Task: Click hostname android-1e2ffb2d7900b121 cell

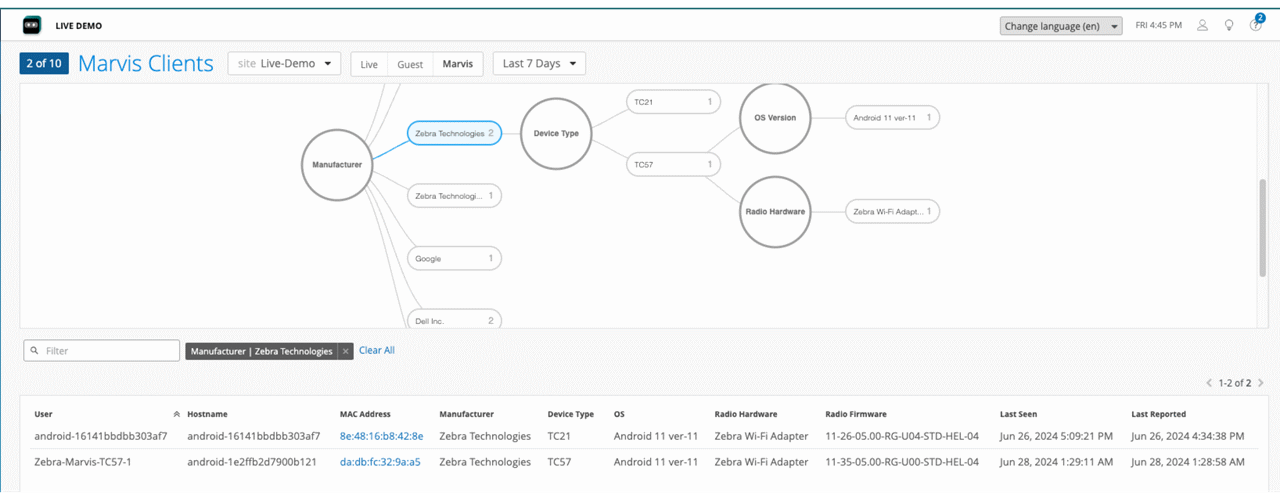Action: click(x=252, y=462)
